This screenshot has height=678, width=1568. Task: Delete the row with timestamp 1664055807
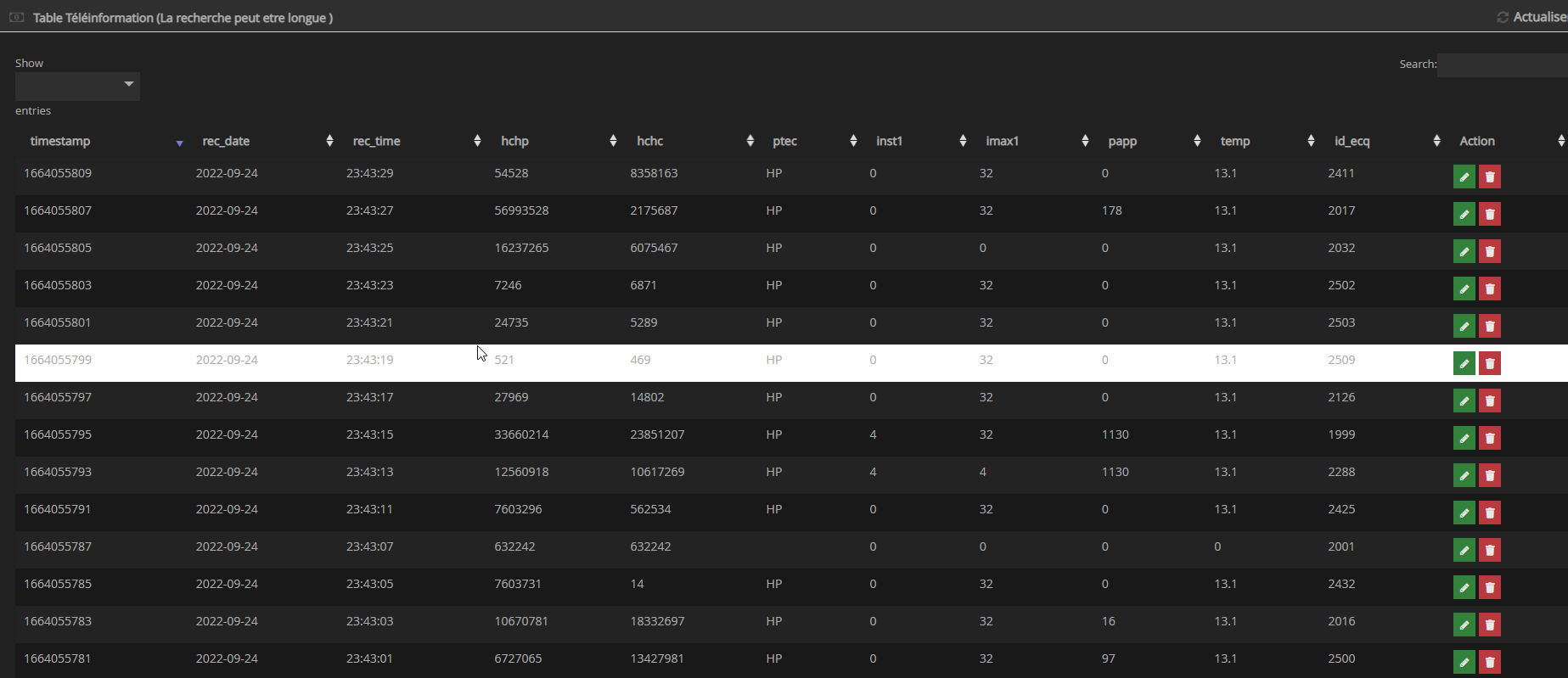[x=1490, y=214]
